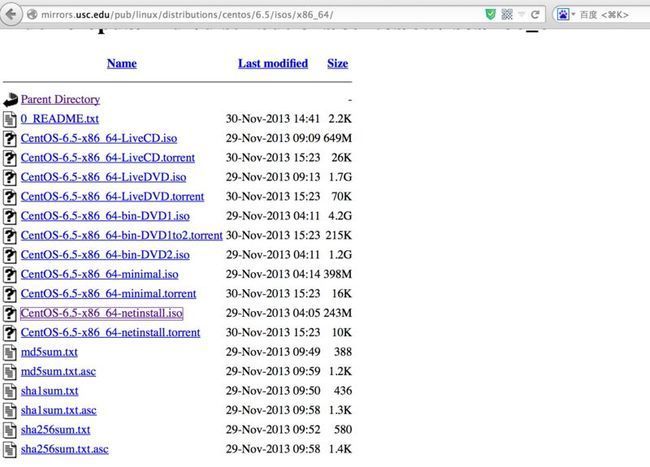
Task: Download CentOS-6.5-x86_64-netinstall.iso
Action: tap(102, 313)
